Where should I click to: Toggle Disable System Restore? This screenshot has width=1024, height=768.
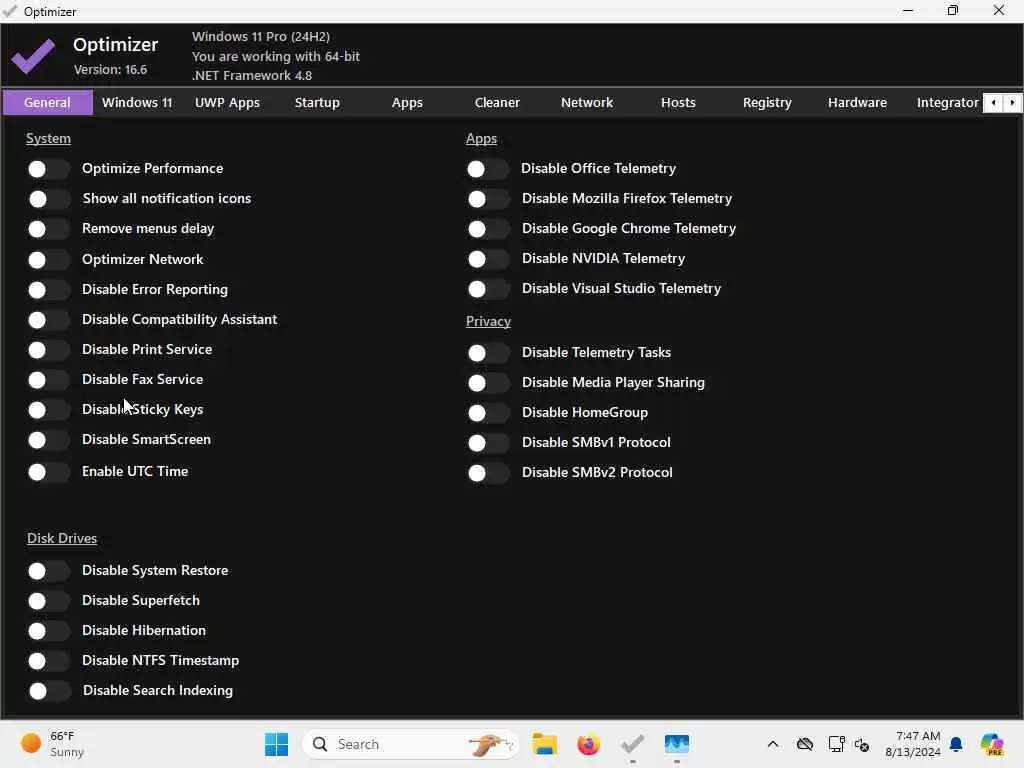(x=48, y=571)
